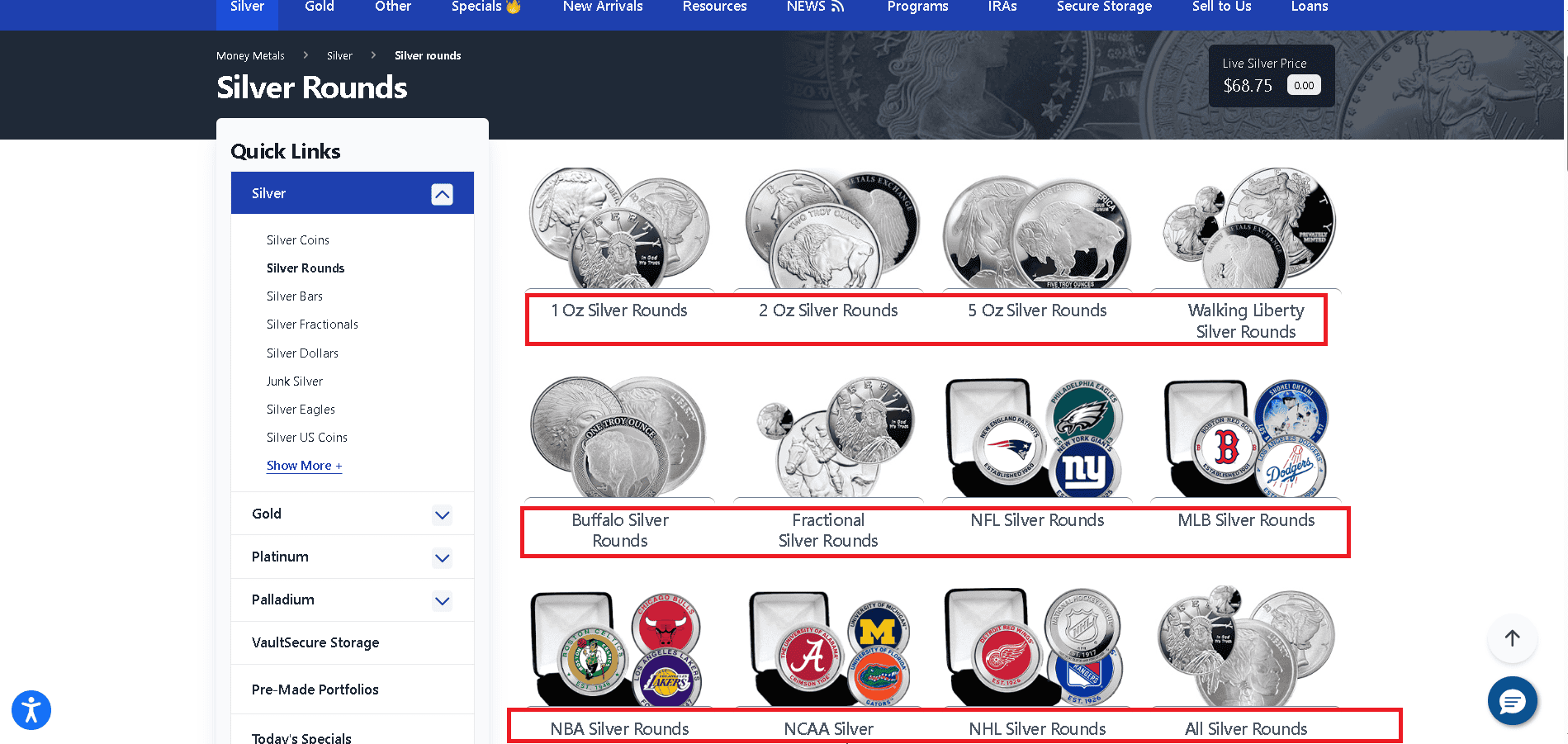Open MLB Silver Rounds team image

(x=1247, y=436)
